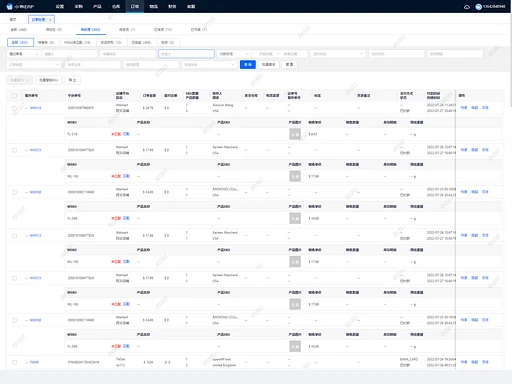
Task: Click the blue-outlined focused search input
Action: click(x=186, y=54)
